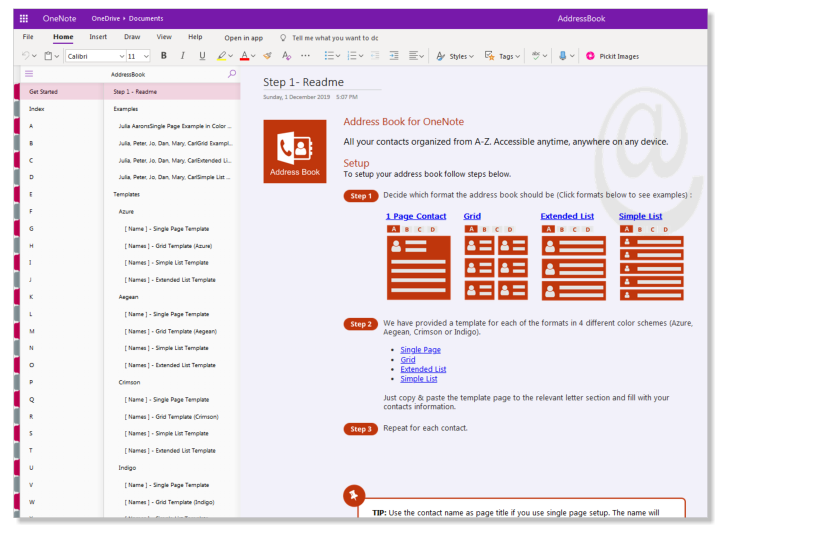Viewport: 820px width, 560px height.
Task: Open the Crimson page in list
Action: coord(172,382)
